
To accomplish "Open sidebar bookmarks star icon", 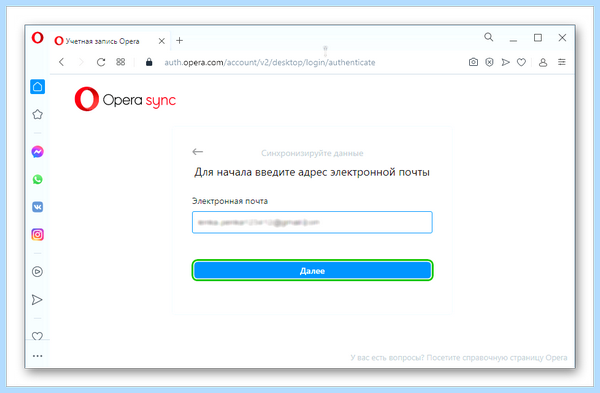I will point(38,114).
